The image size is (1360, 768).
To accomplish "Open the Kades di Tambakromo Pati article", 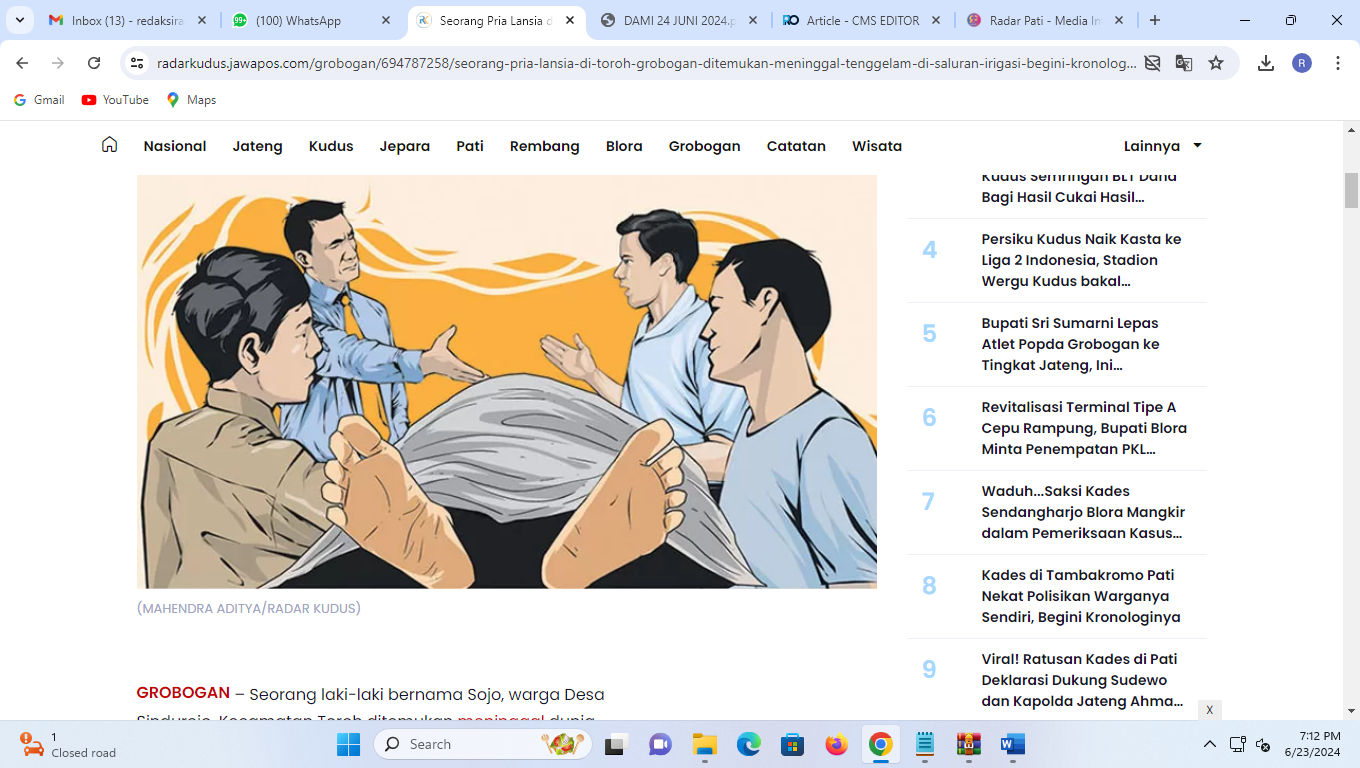I will [1081, 596].
